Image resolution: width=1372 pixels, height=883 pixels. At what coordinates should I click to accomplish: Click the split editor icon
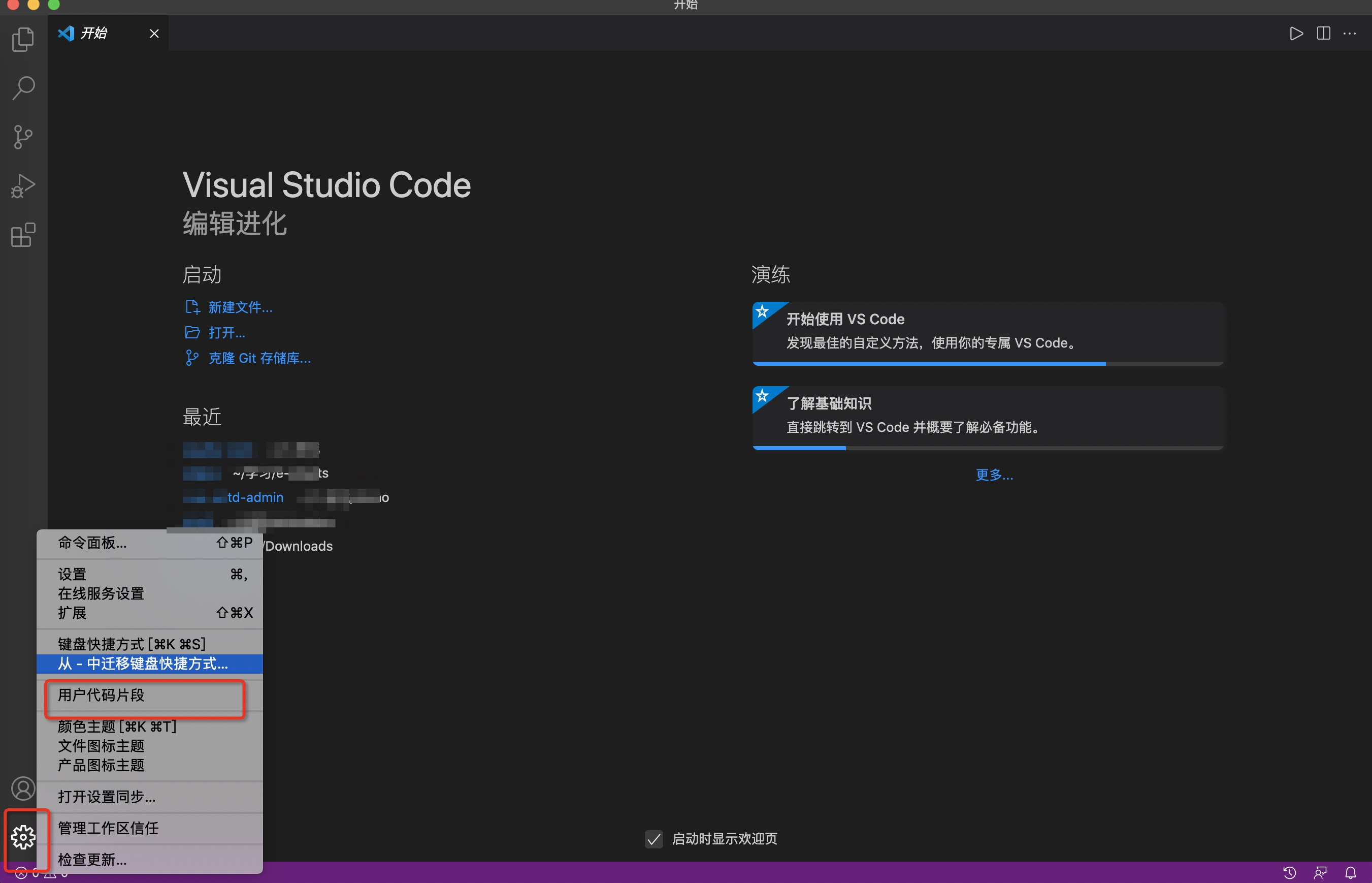tap(1323, 33)
